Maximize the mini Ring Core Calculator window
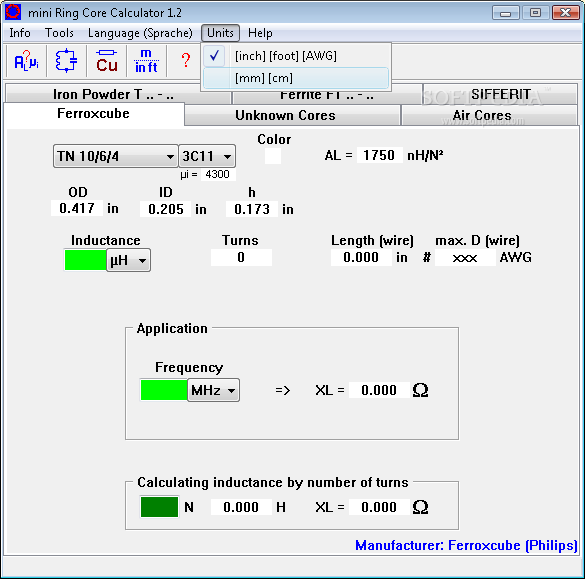The height and width of the screenshot is (579, 585). [535, 13]
